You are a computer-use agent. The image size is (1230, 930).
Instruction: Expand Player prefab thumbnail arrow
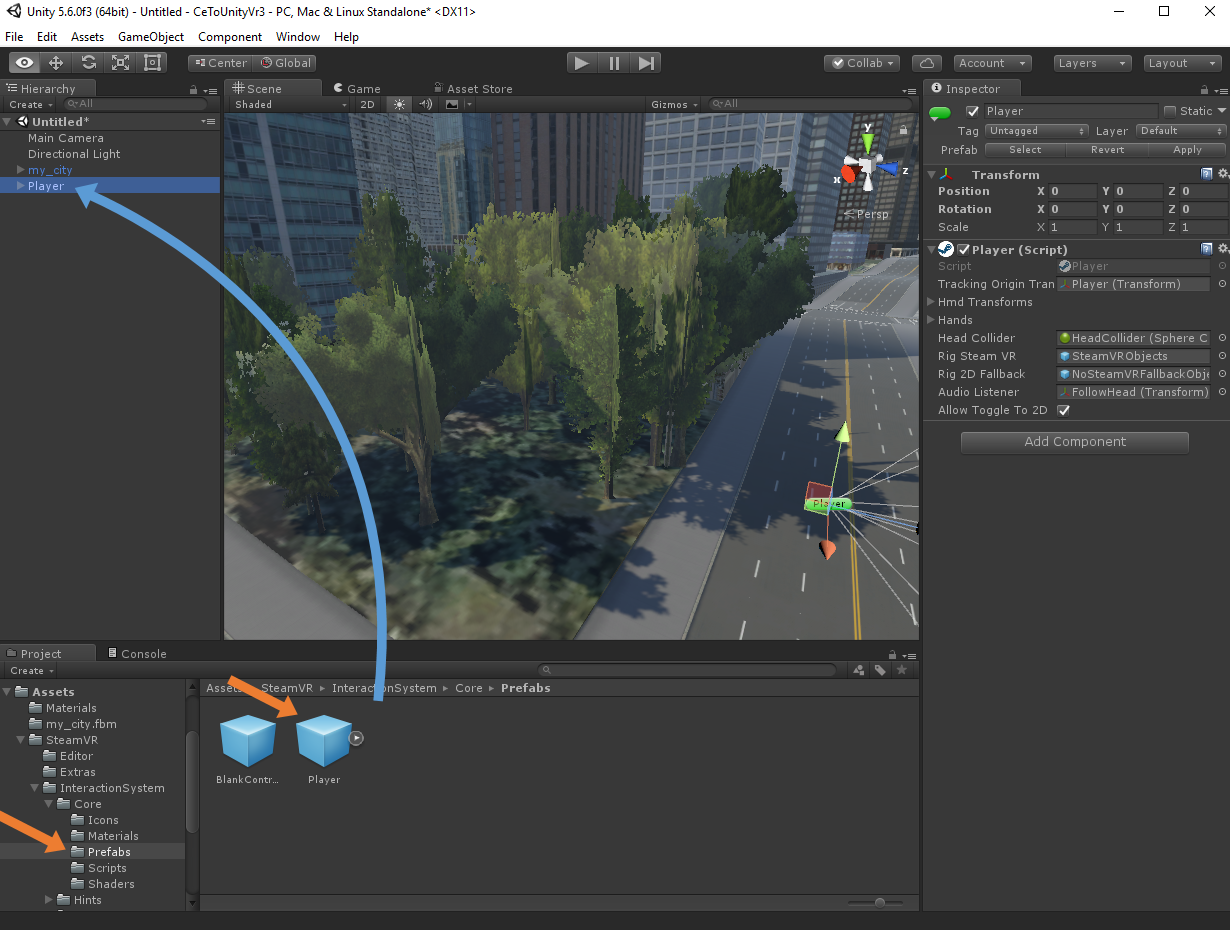[x=357, y=738]
